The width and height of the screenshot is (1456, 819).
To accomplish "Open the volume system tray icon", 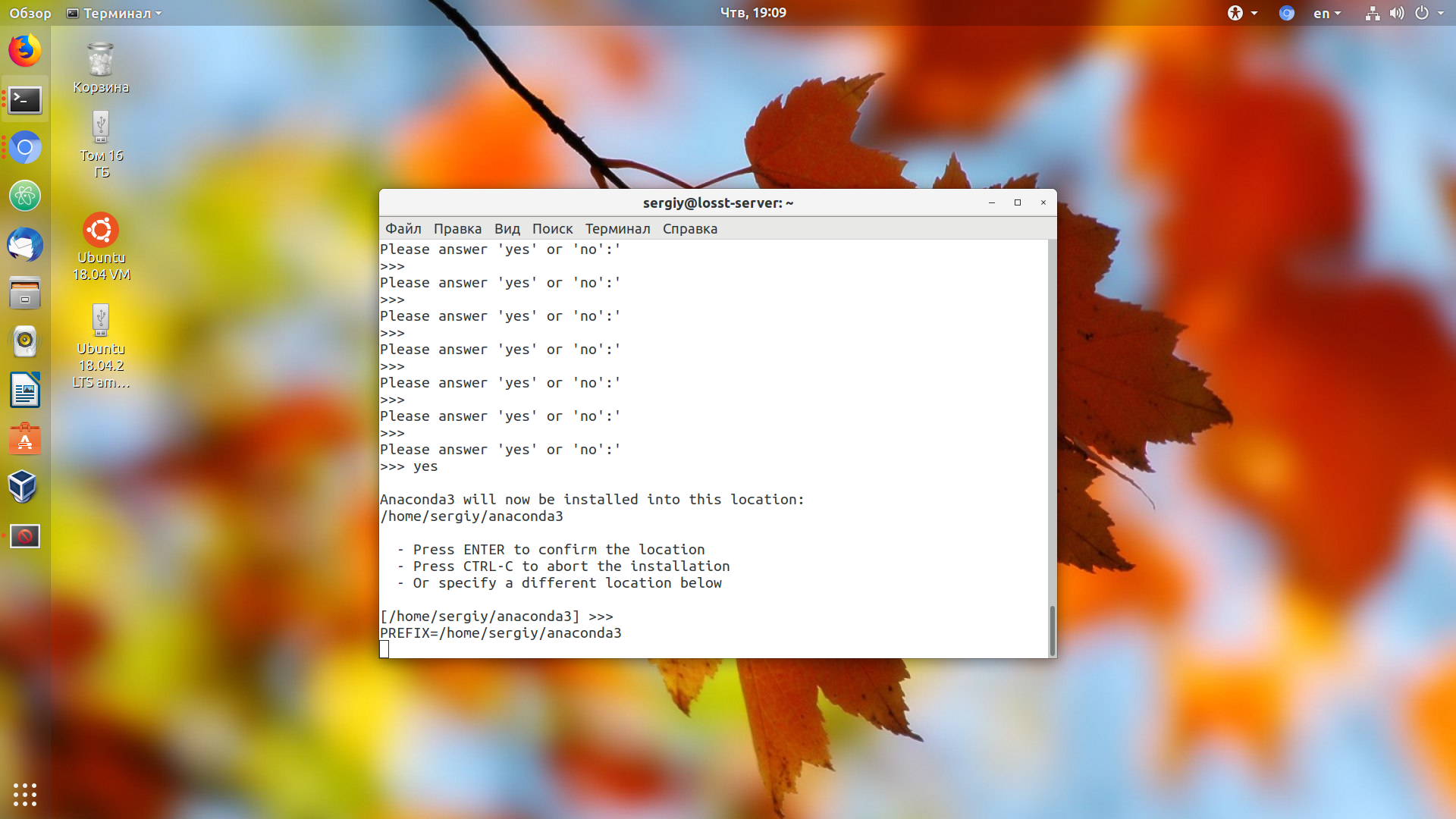I will click(1397, 13).
